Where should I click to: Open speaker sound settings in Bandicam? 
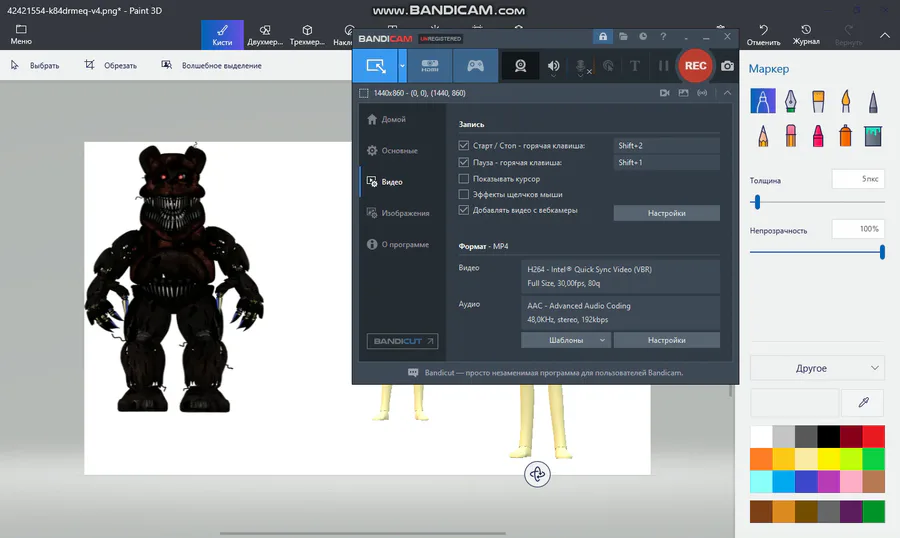coord(553,66)
